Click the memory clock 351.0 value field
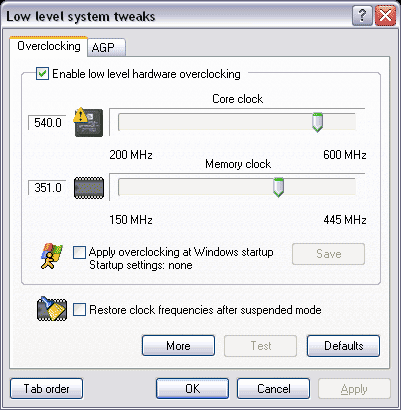Viewport: 401px width, 410px height. 47,187
